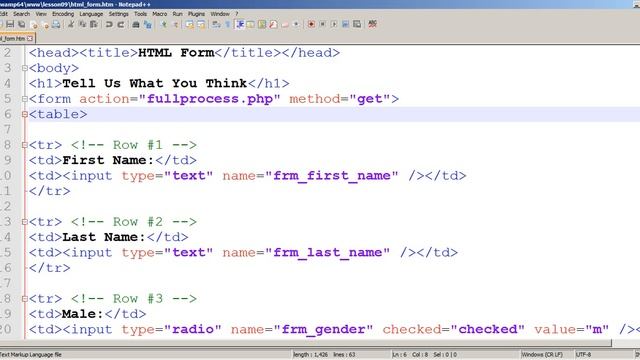
Task: Click the ABC spell check toolbar icon
Action: (372, 24)
